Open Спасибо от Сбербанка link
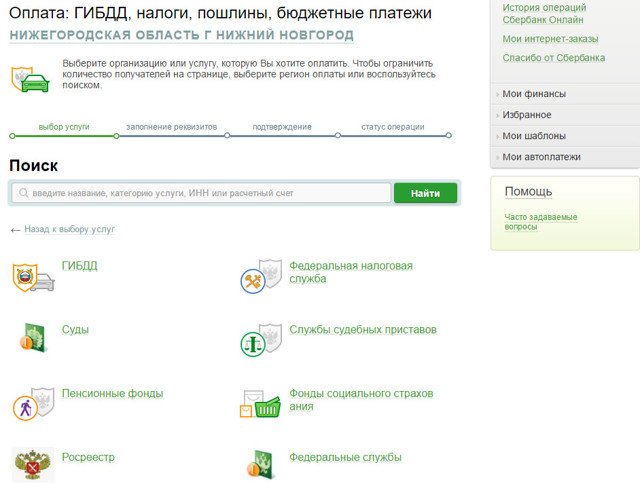This screenshot has width=640, height=484. click(553, 58)
